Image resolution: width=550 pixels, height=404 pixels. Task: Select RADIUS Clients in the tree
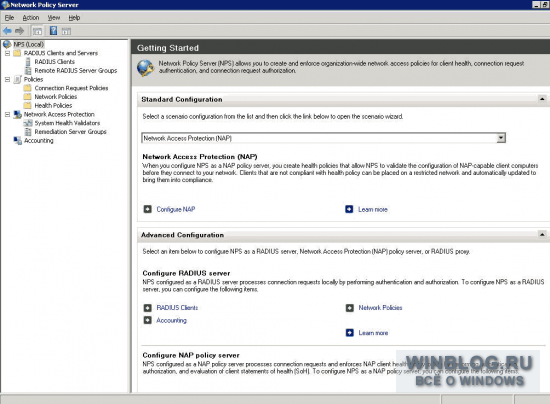pyautogui.click(x=55, y=62)
